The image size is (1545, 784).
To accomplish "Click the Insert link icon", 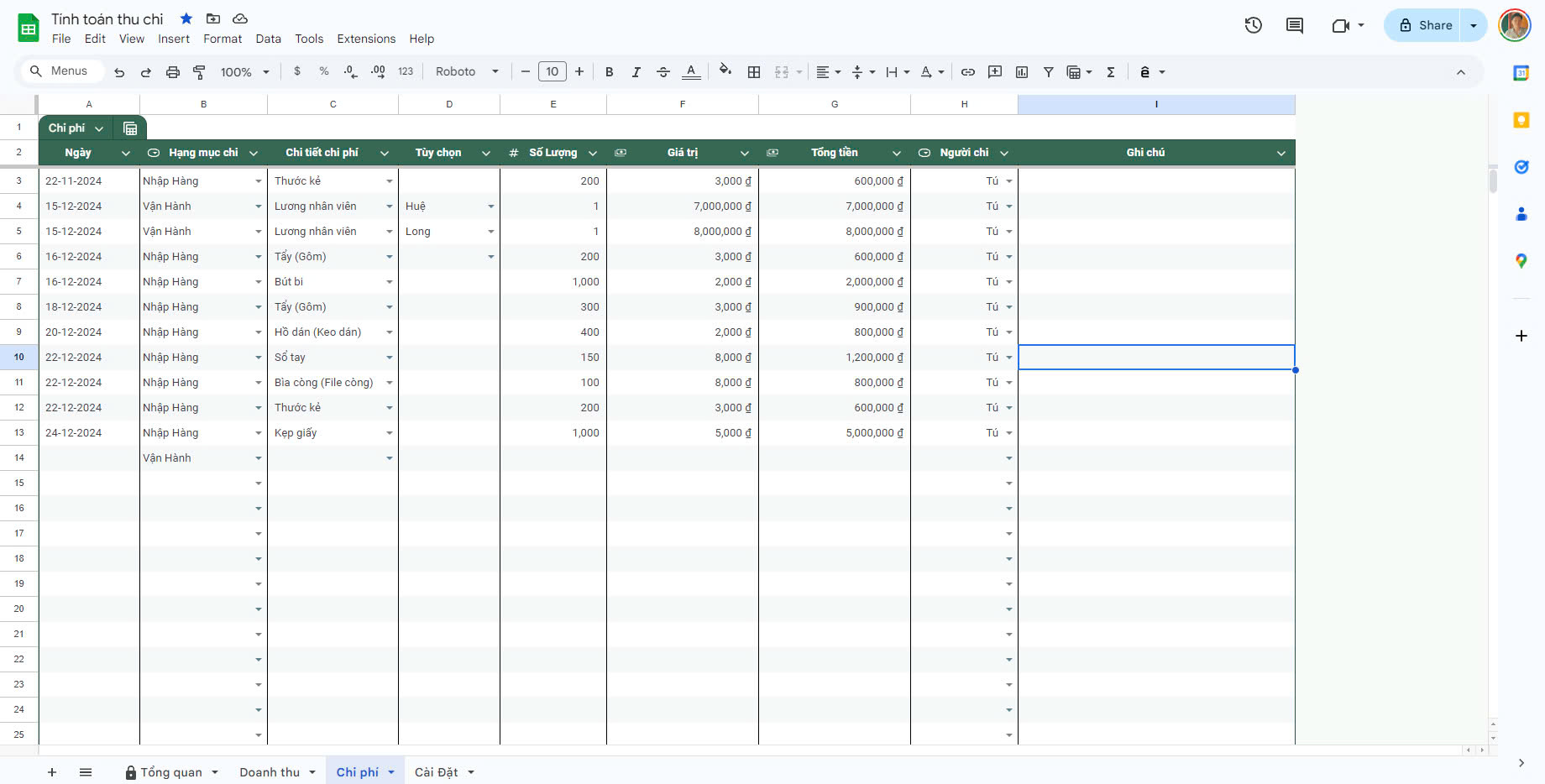I will (968, 72).
